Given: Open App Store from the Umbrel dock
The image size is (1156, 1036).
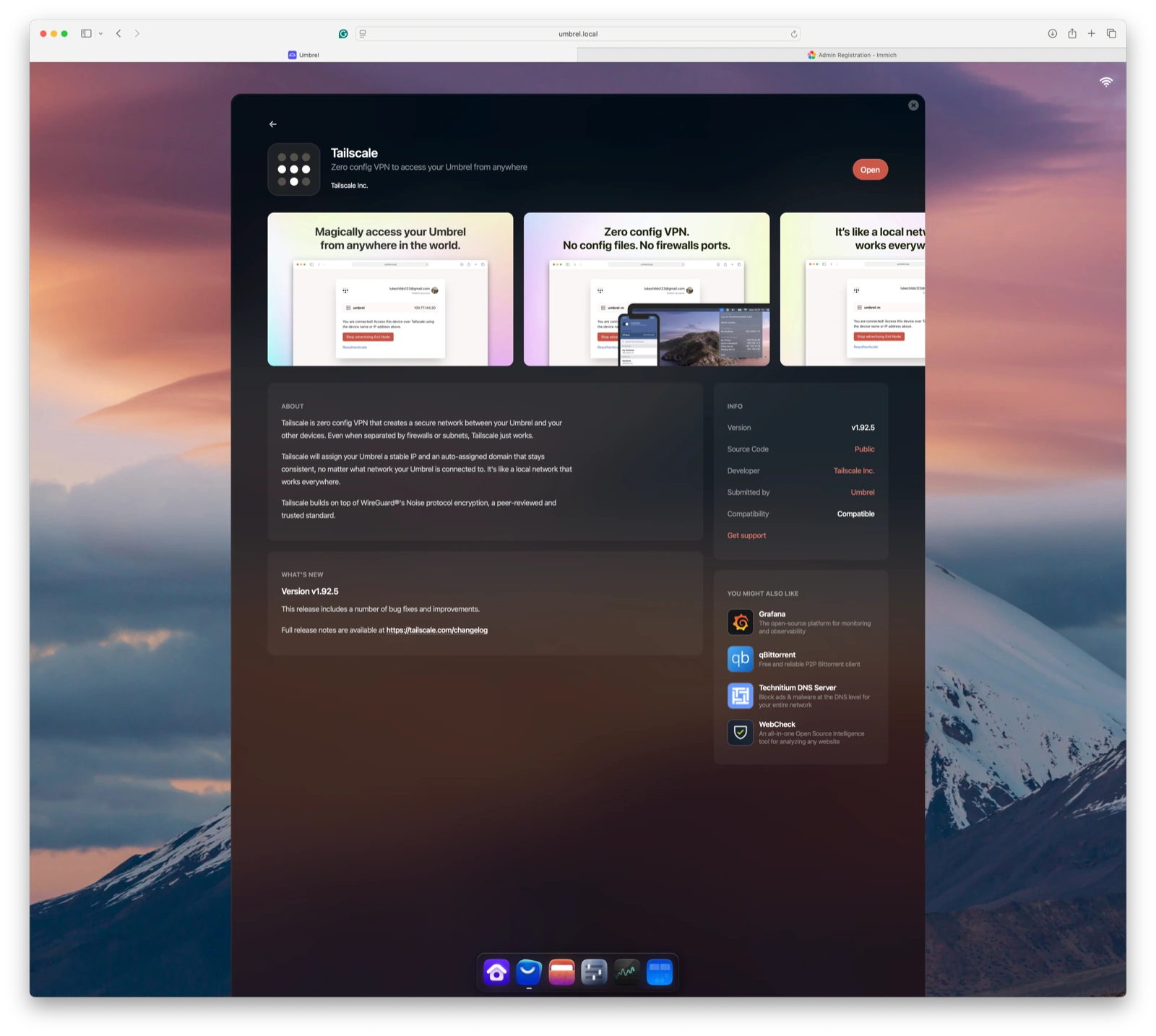Looking at the screenshot, I should point(529,972).
